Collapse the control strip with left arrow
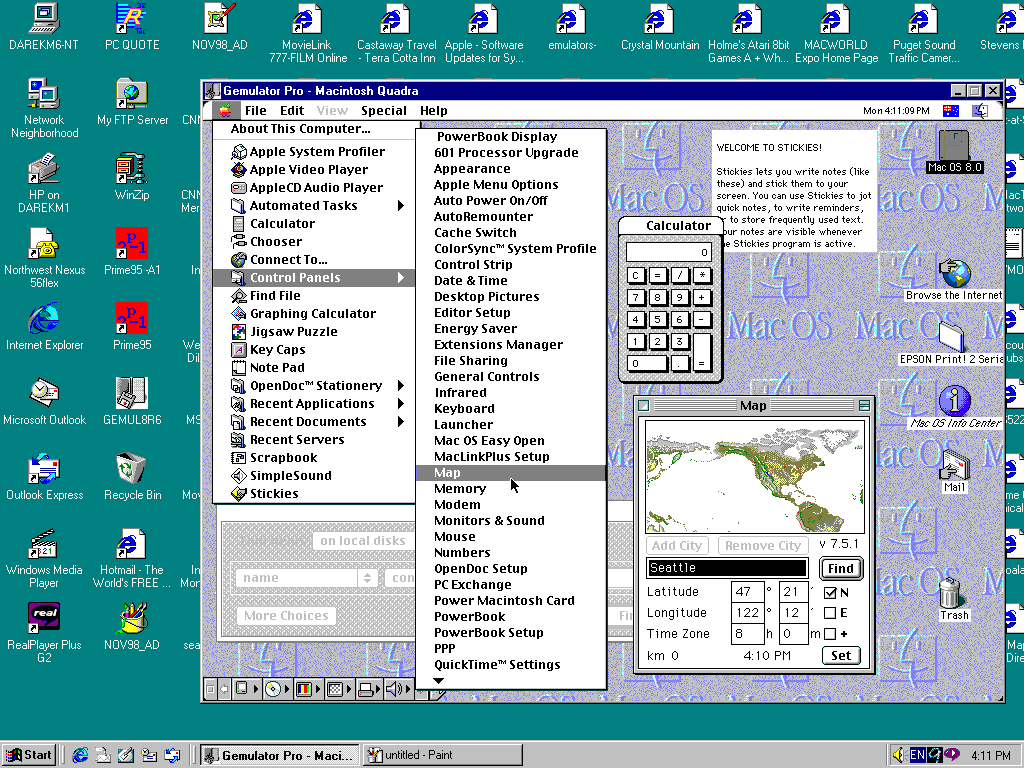 [224, 688]
